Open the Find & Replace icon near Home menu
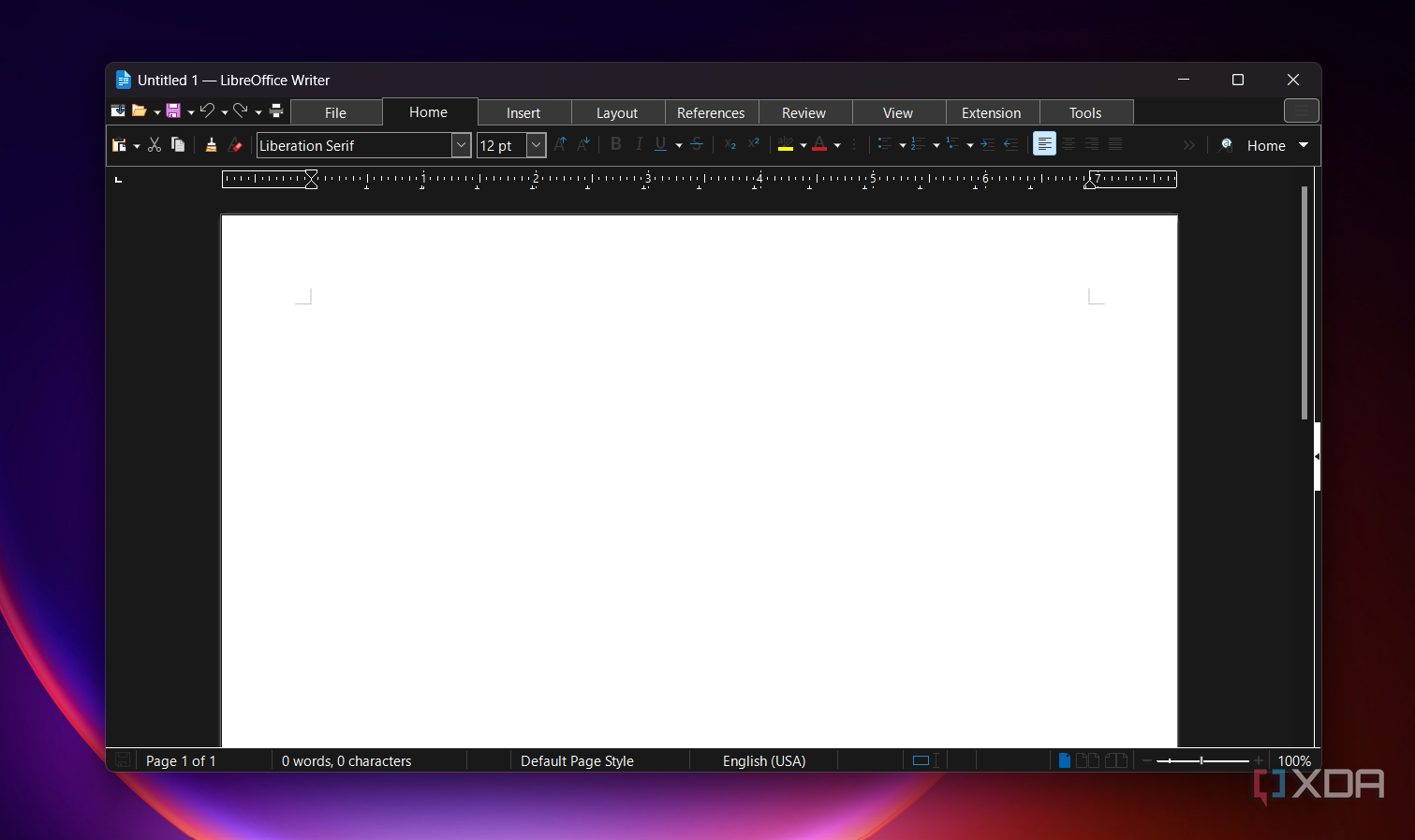The width and height of the screenshot is (1415, 840). (1226, 144)
